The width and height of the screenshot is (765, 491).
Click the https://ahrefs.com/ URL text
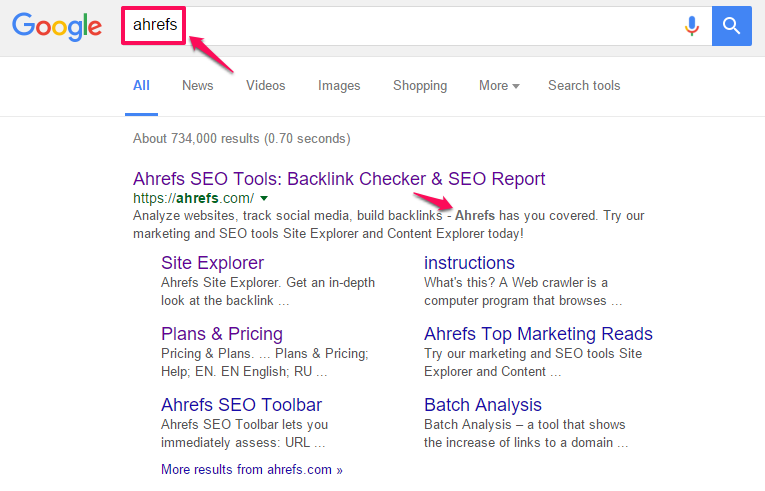point(193,198)
